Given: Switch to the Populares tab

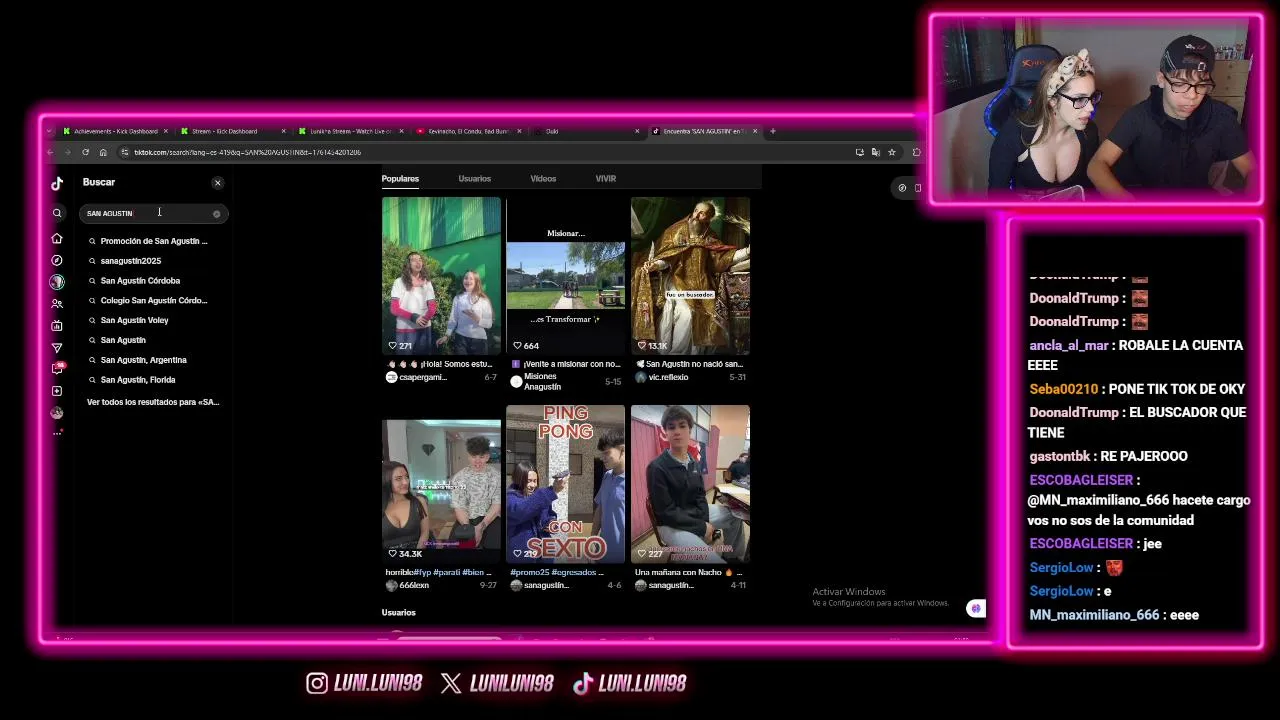Looking at the screenshot, I should coord(400,179).
